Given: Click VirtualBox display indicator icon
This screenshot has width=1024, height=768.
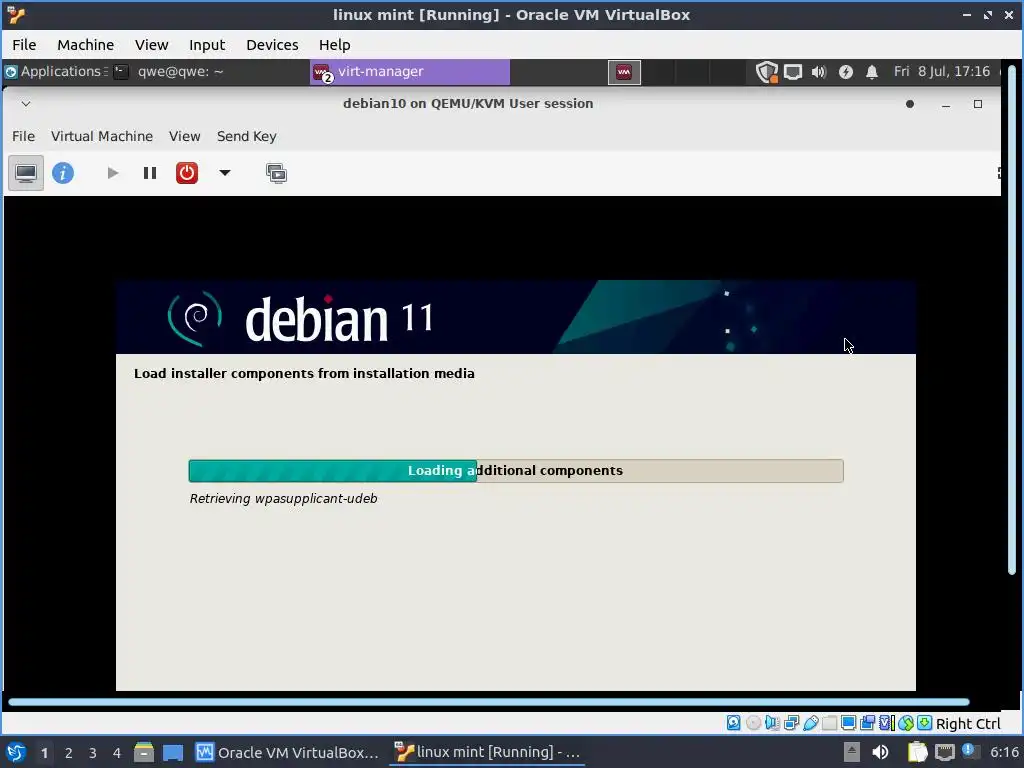Looking at the screenshot, I should [x=848, y=723].
